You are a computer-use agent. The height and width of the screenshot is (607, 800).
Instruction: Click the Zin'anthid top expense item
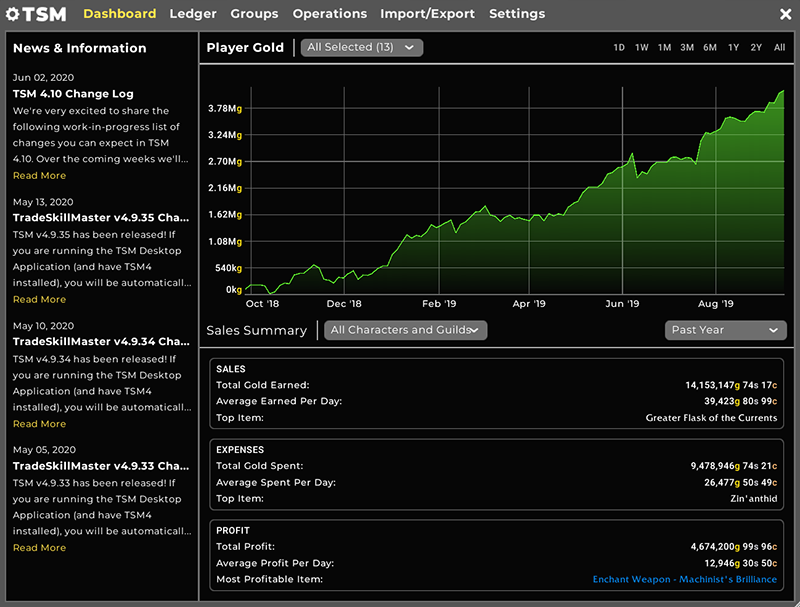754,499
